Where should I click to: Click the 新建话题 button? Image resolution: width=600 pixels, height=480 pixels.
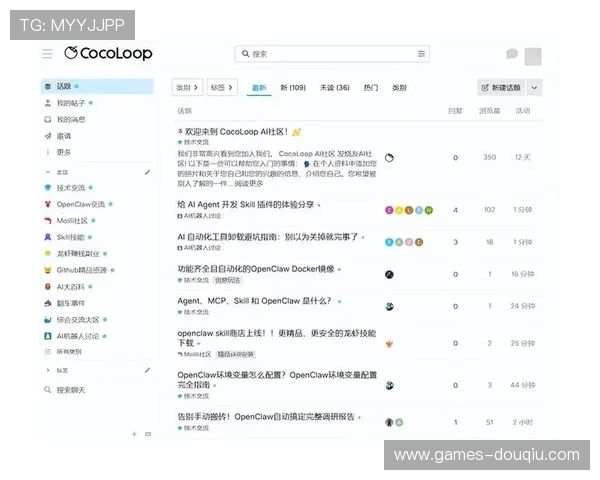[x=501, y=88]
